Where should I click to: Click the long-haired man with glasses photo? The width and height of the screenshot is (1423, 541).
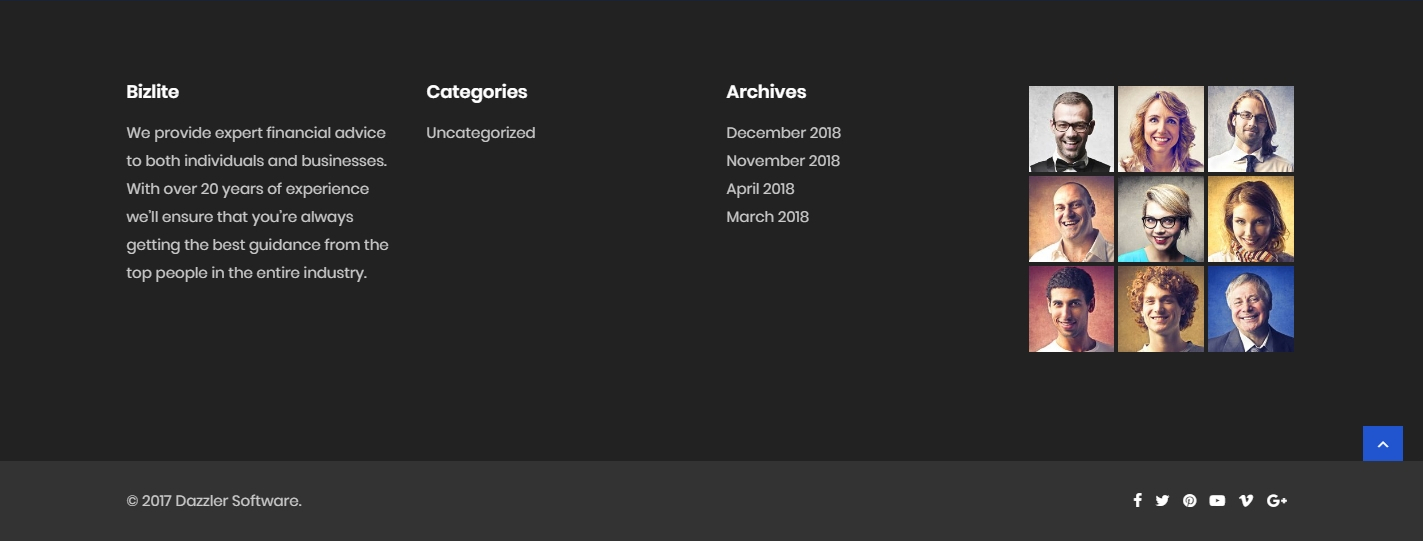(x=1251, y=129)
